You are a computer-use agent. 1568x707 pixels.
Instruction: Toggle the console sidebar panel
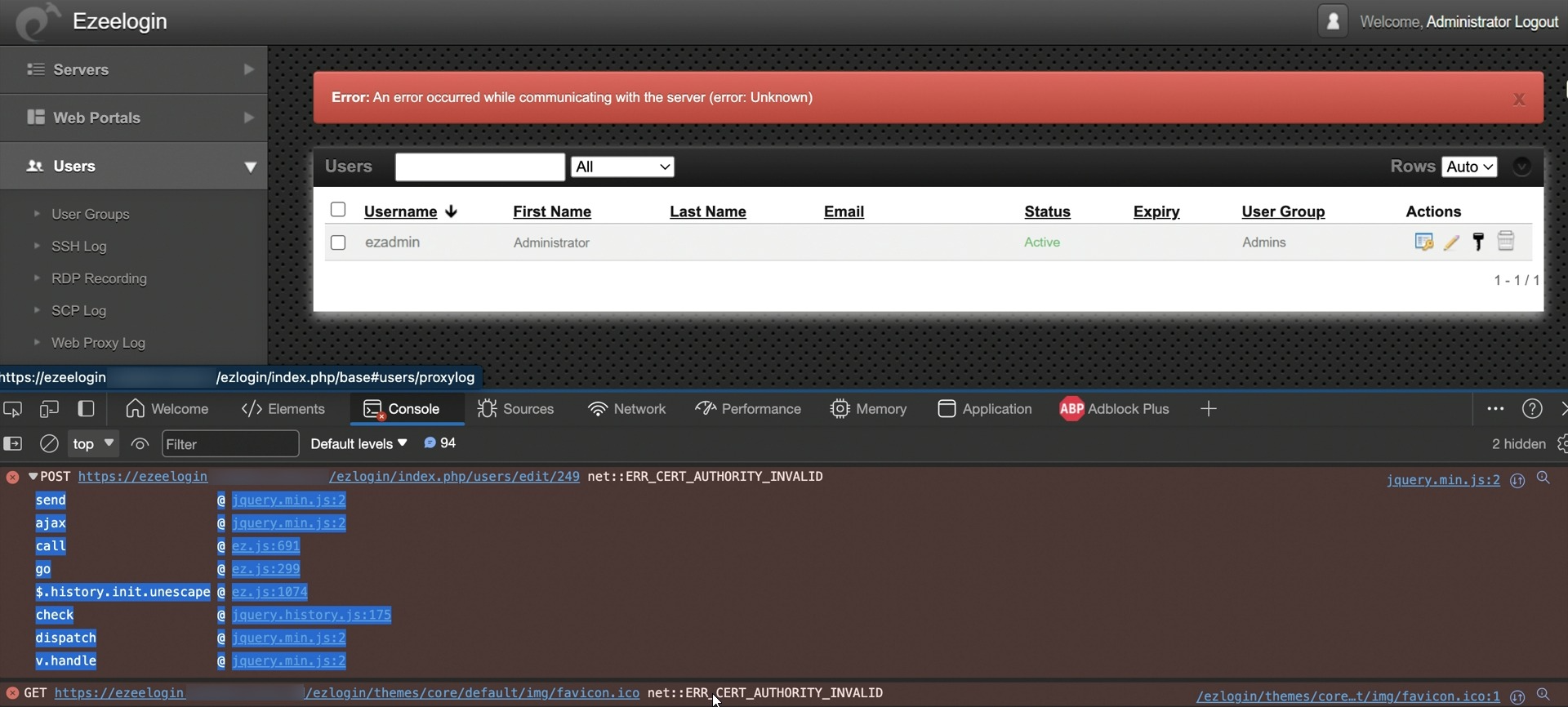tap(13, 444)
